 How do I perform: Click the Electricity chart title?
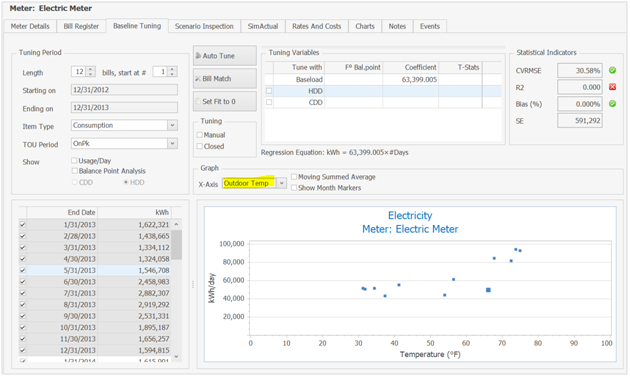click(x=410, y=216)
